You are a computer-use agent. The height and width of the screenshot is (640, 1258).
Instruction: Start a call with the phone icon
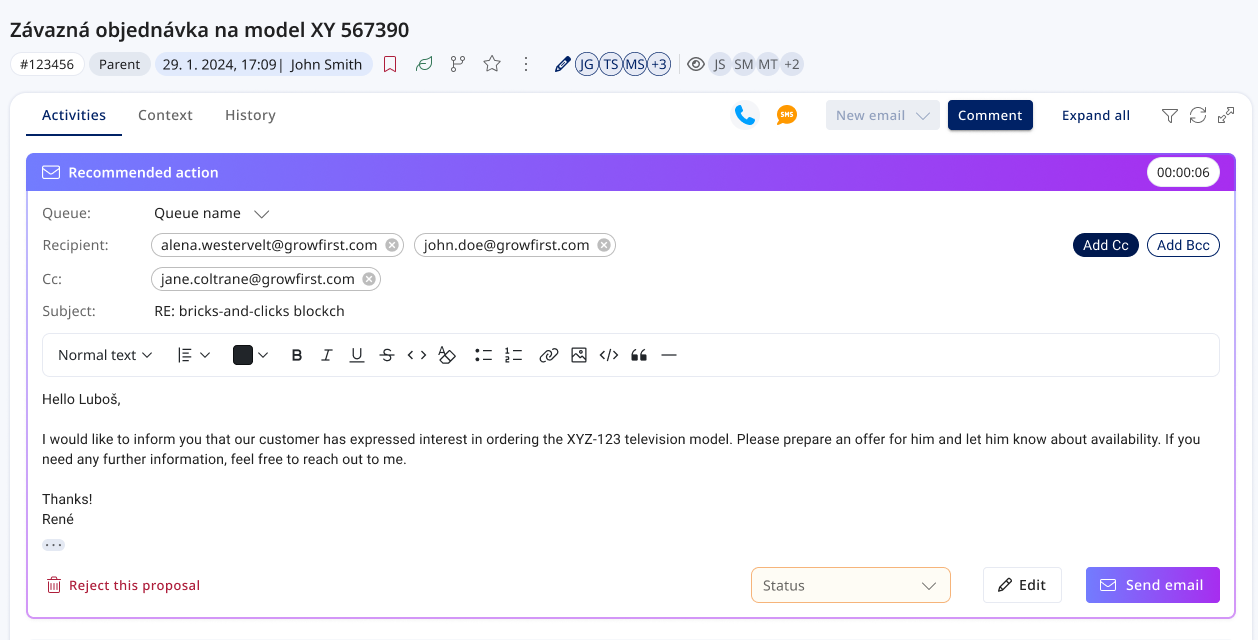coord(745,115)
